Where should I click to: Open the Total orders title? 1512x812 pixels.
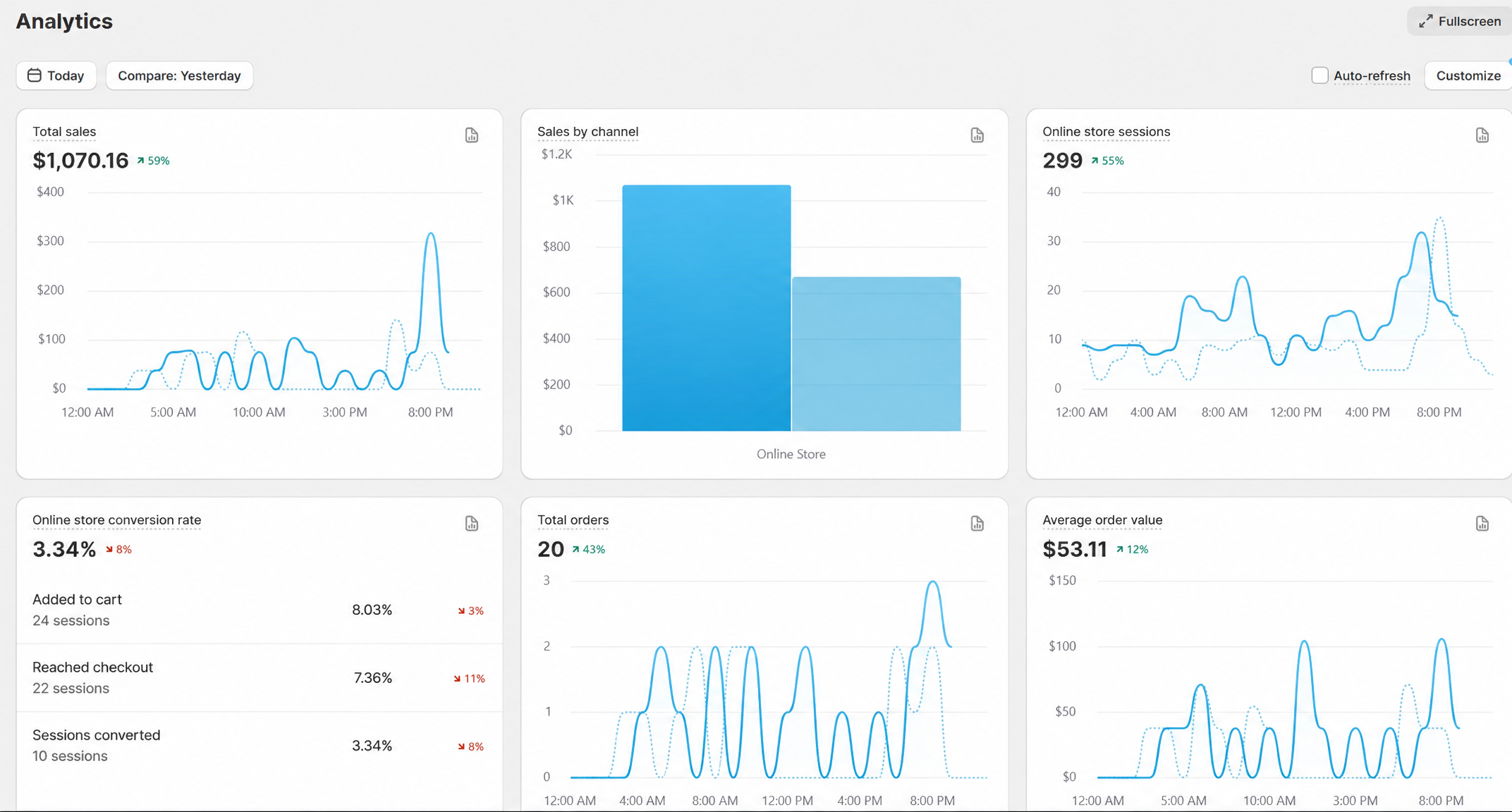(x=573, y=520)
